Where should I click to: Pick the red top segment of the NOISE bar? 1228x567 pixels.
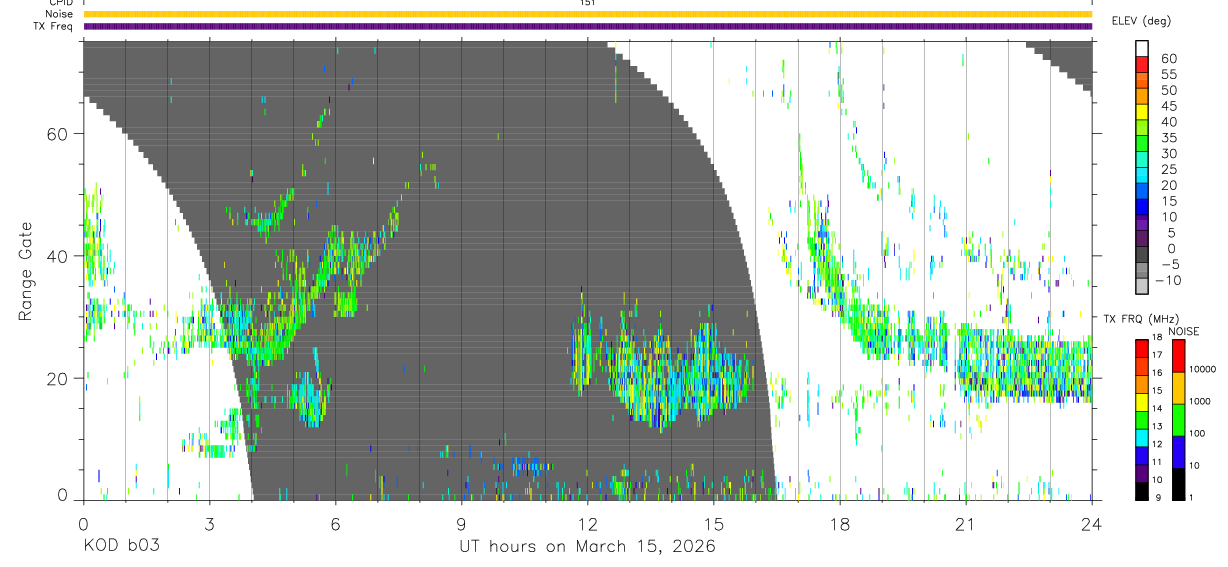[1178, 356]
